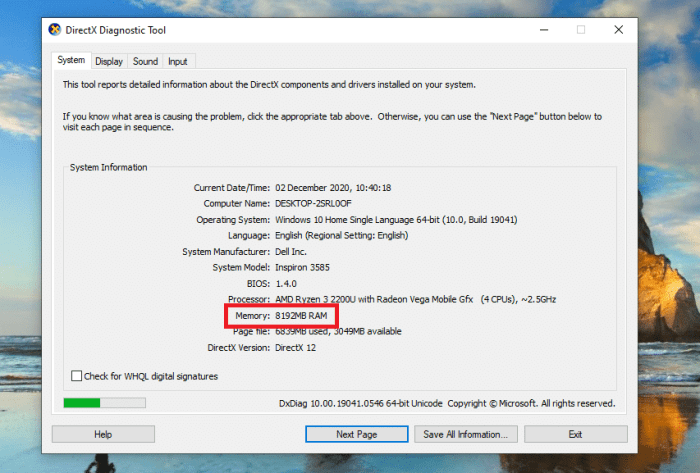Screen dimensions: 700x473
Task: Click the disabled maximize window button
Action: point(581,30)
